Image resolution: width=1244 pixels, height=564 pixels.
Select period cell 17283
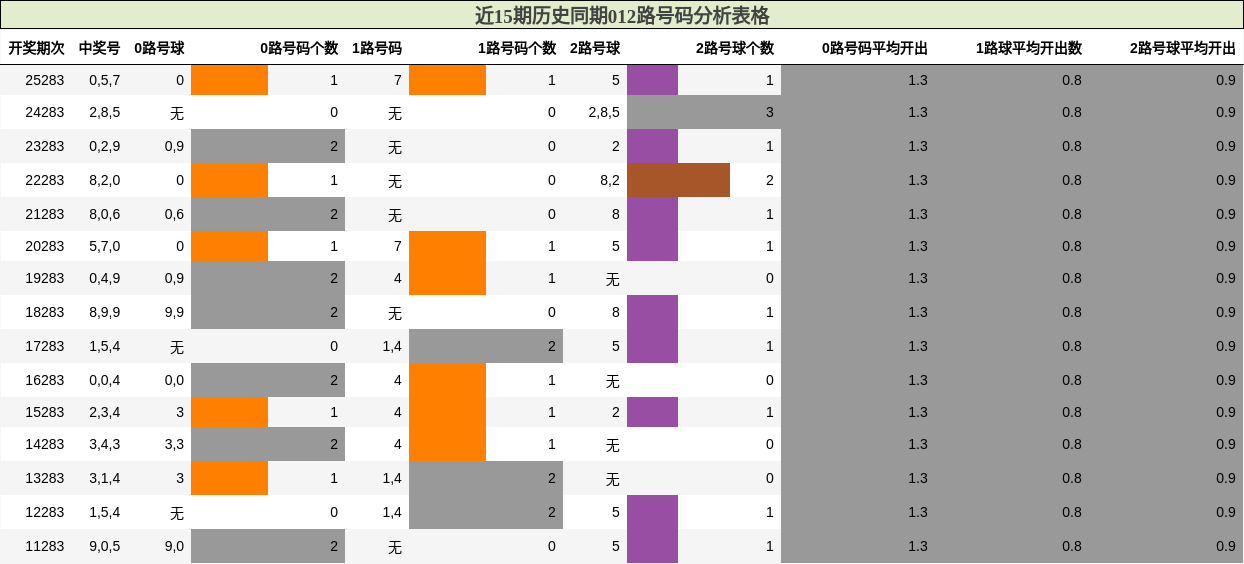point(45,346)
